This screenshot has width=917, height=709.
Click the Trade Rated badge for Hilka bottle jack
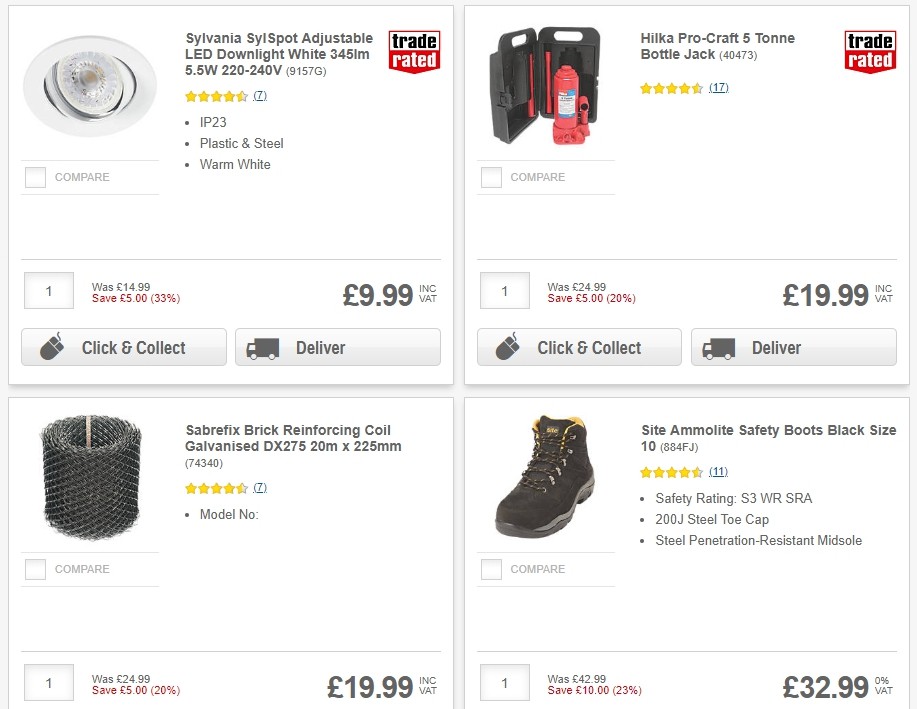point(870,52)
